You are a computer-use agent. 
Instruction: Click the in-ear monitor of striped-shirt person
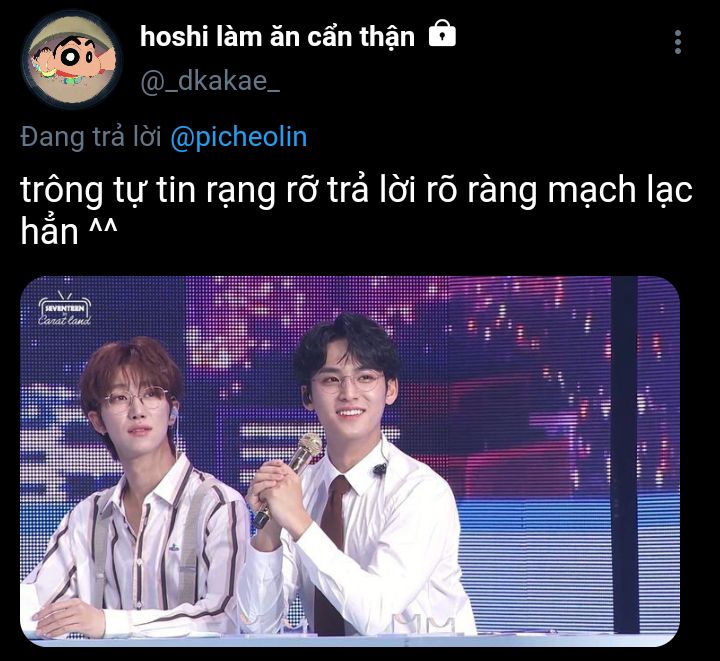174,414
